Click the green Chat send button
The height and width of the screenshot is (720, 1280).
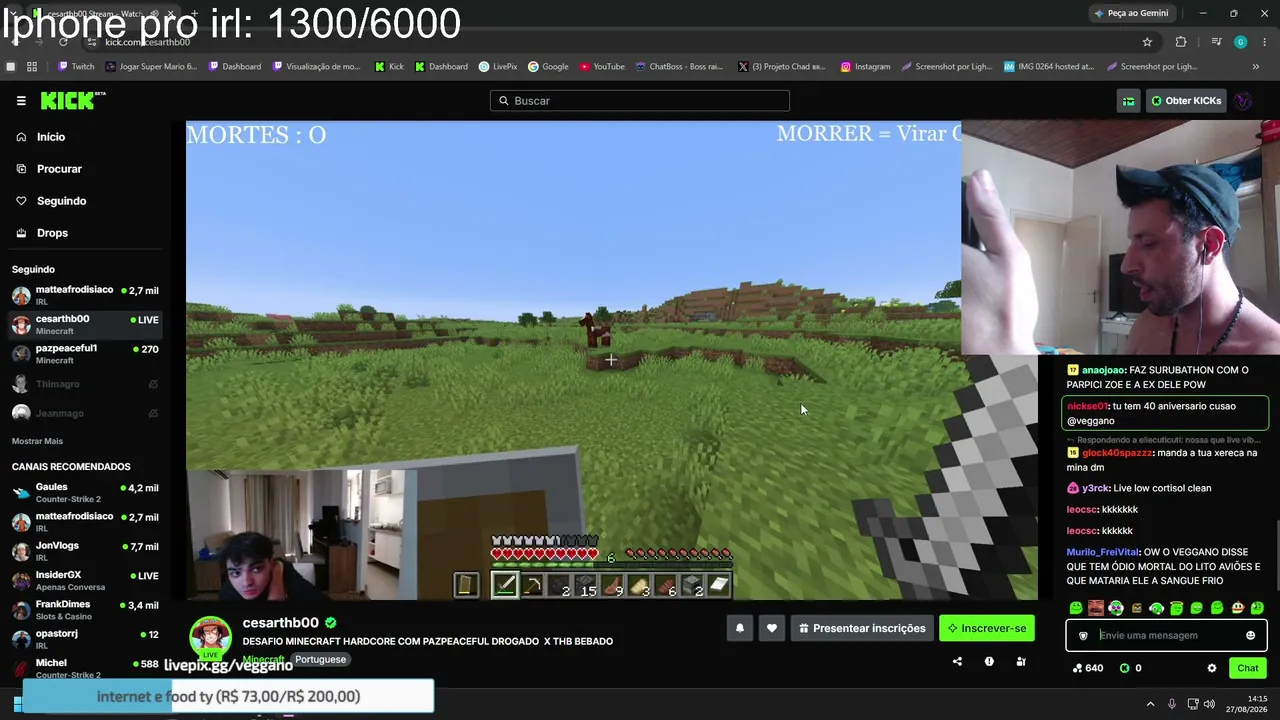point(1247,668)
